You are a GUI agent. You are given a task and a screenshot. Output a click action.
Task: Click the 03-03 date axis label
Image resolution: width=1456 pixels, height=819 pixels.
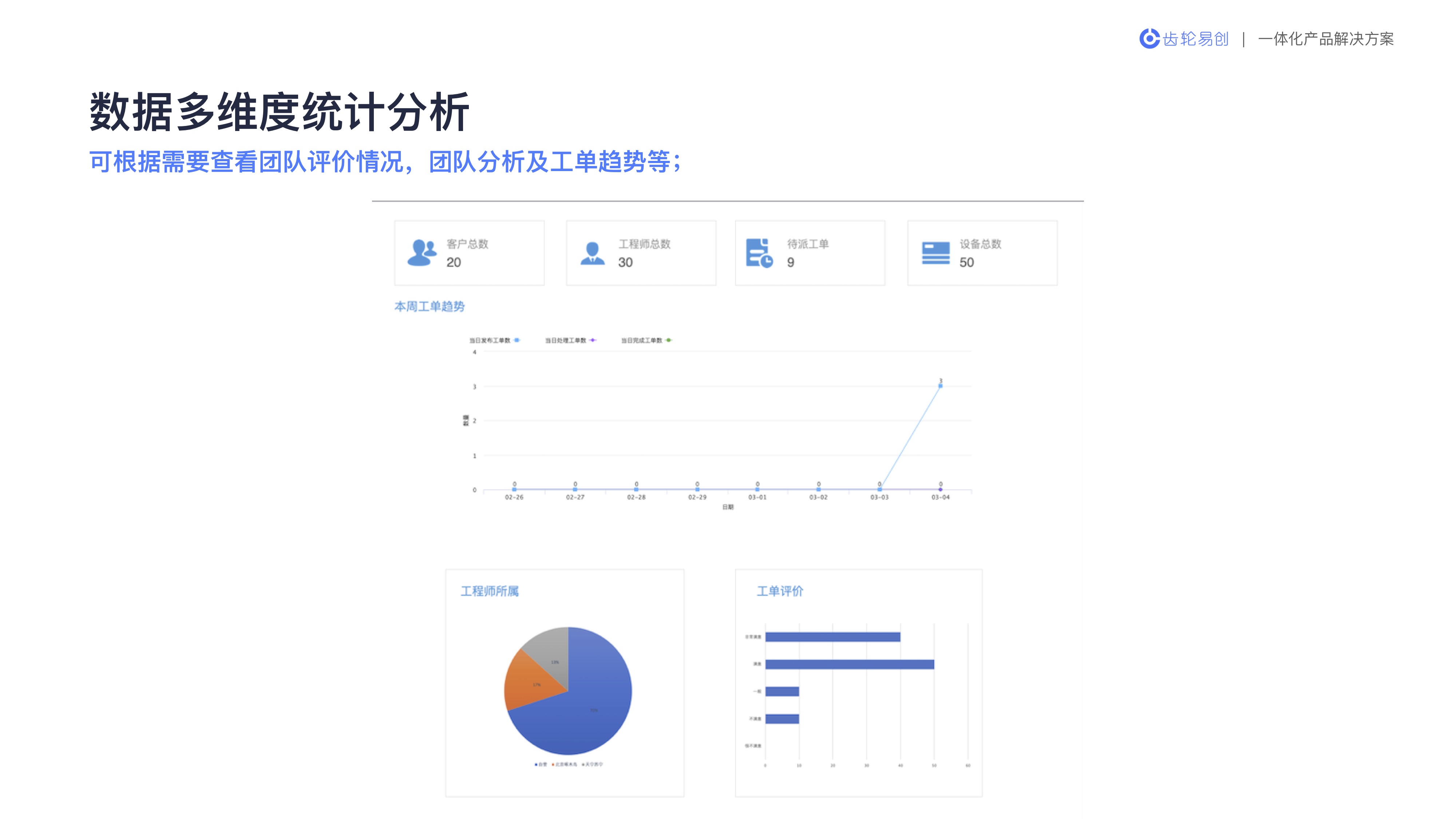pos(879,497)
